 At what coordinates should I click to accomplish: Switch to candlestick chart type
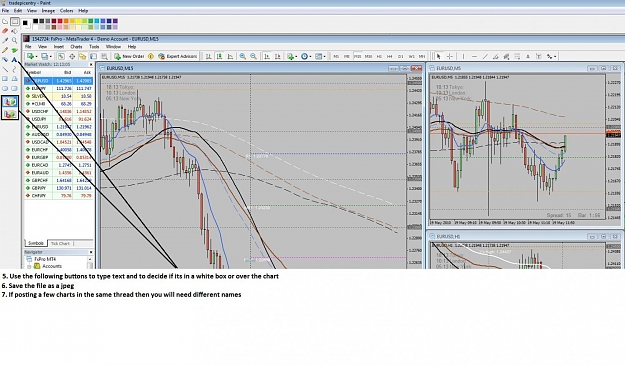[219, 57]
